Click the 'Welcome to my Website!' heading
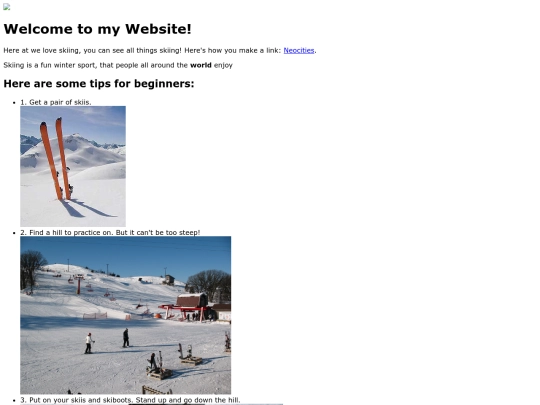540x405 pixels. [97, 29]
